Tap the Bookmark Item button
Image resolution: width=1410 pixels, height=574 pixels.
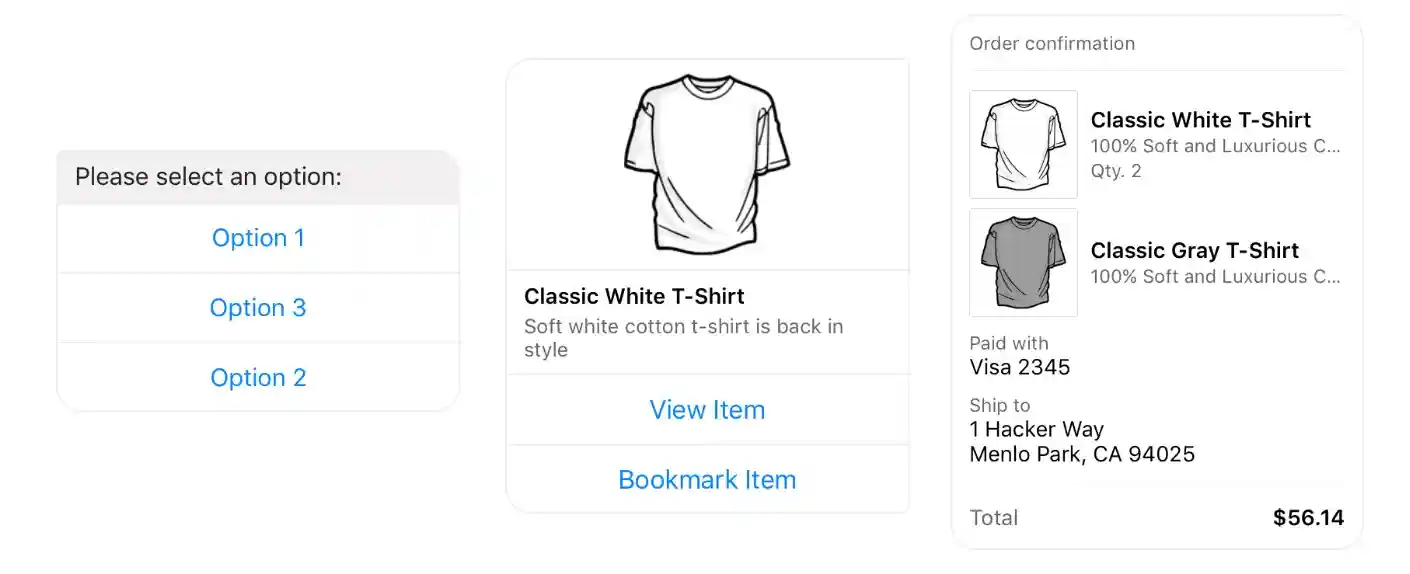(x=707, y=480)
